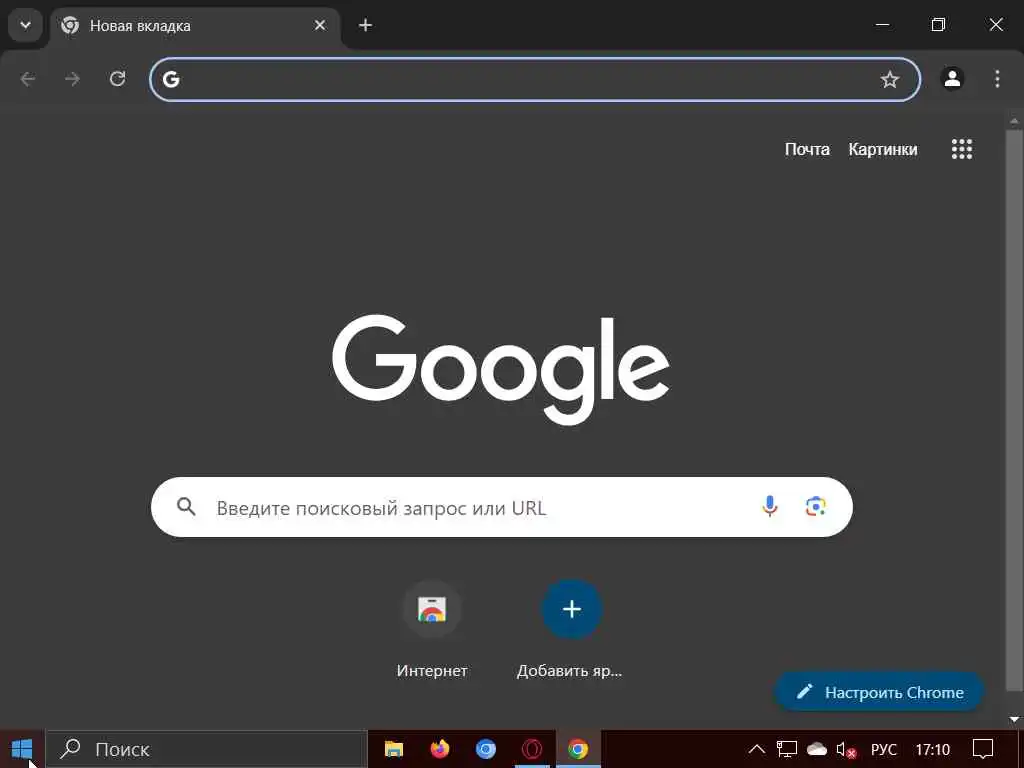Open the tab search dropdown arrow

click(25, 25)
